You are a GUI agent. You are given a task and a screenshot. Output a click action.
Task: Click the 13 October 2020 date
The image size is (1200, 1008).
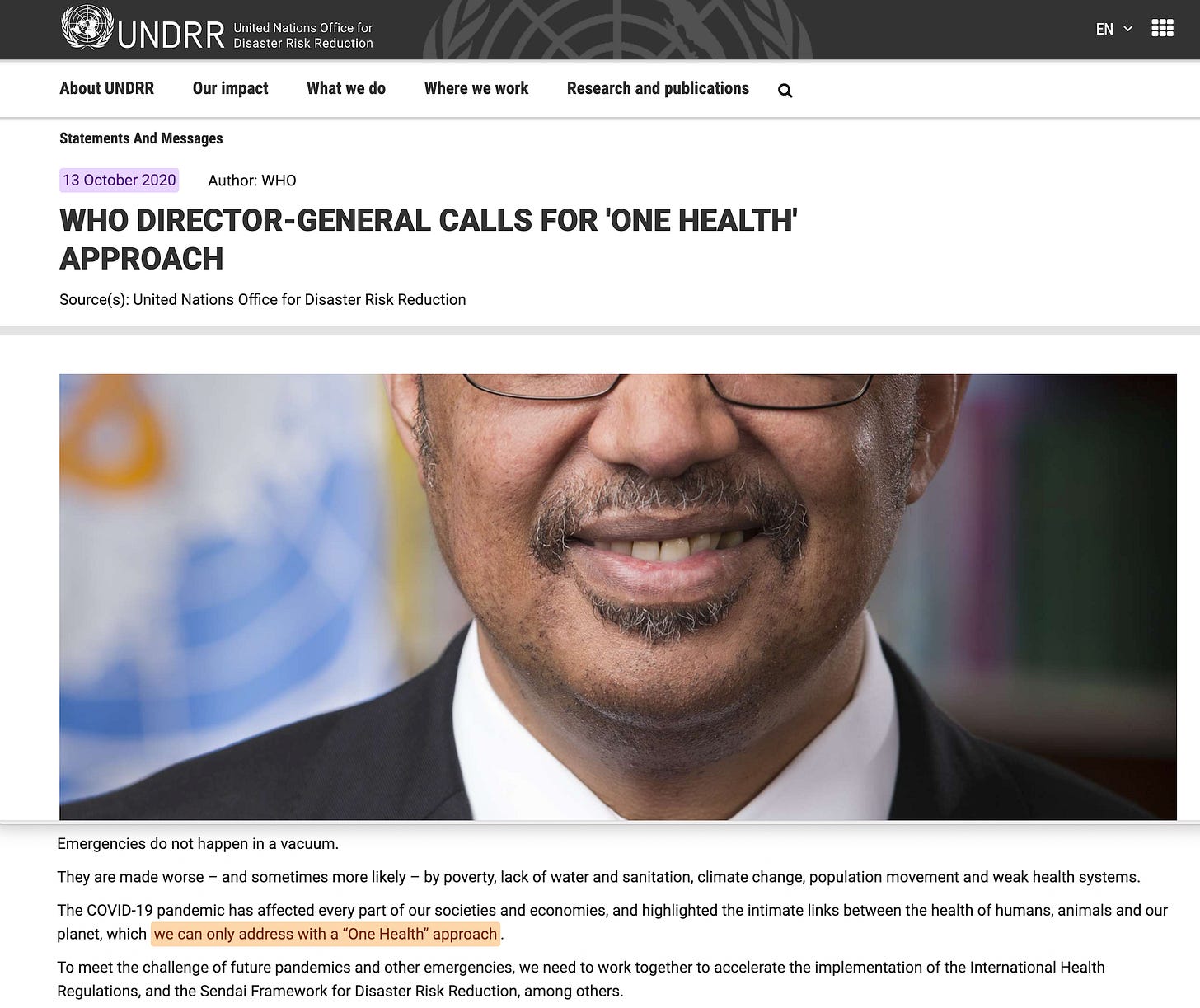pyautogui.click(x=120, y=180)
